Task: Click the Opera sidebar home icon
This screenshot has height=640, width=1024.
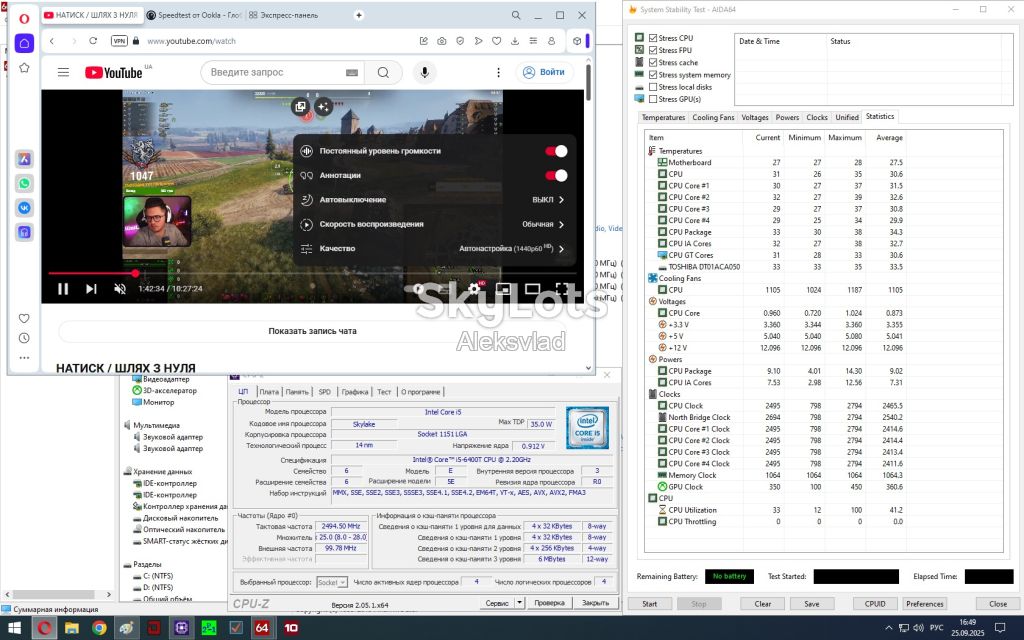Action: click(24, 44)
